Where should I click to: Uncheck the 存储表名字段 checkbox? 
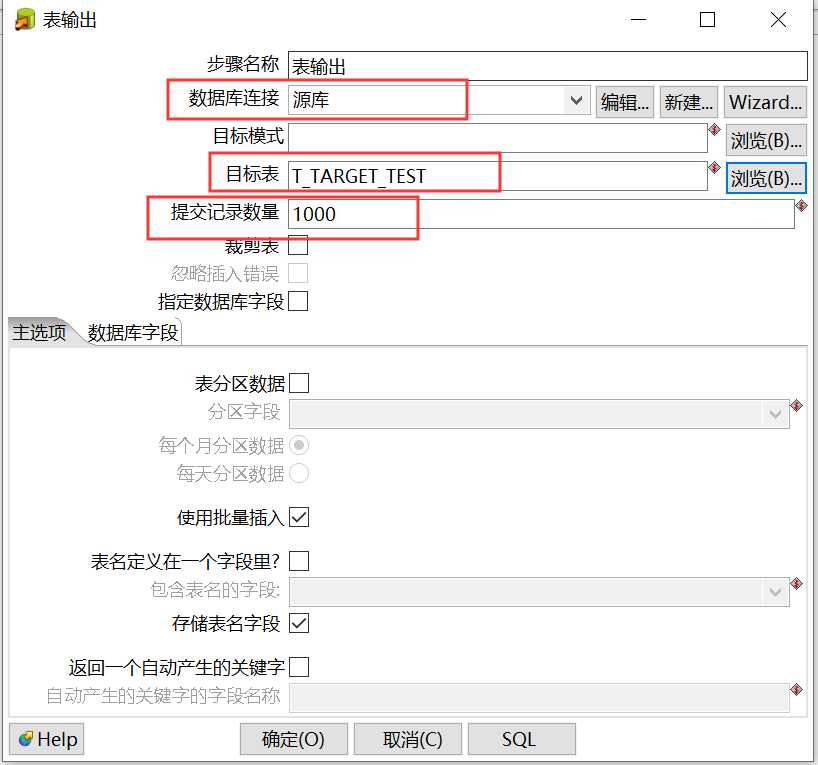[299, 623]
